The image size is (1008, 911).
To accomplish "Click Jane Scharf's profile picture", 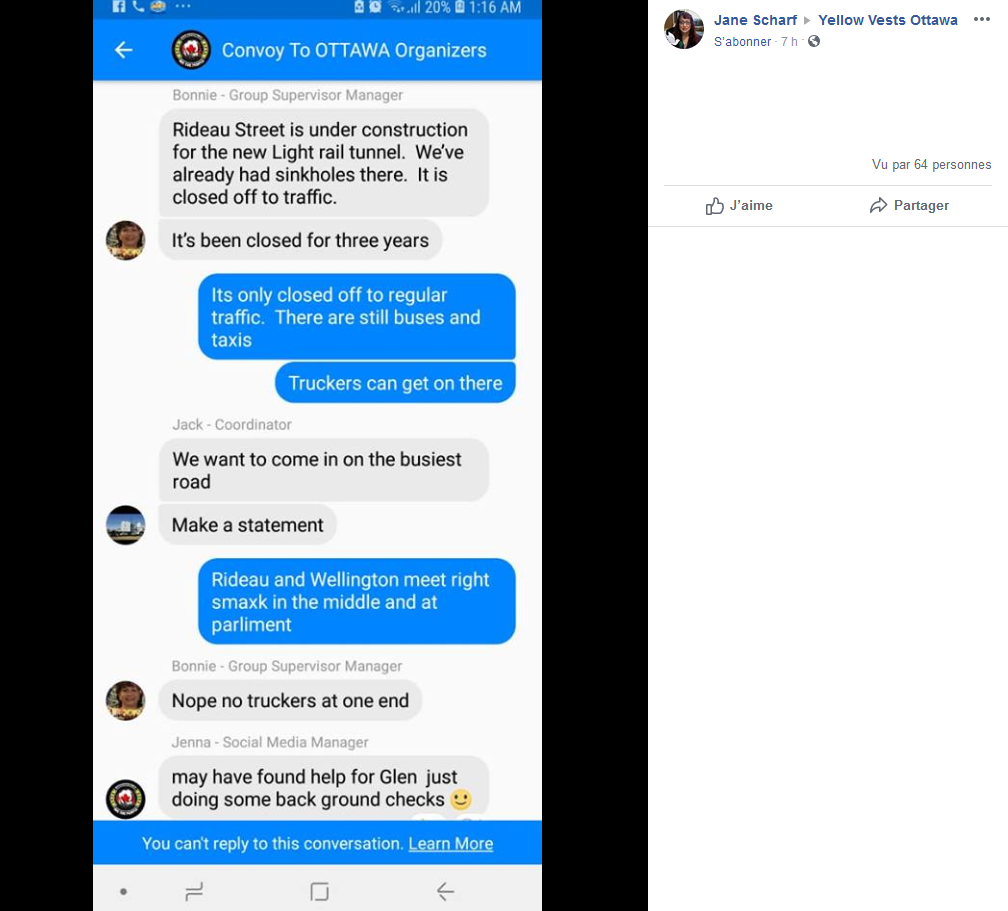I will pos(684,29).
